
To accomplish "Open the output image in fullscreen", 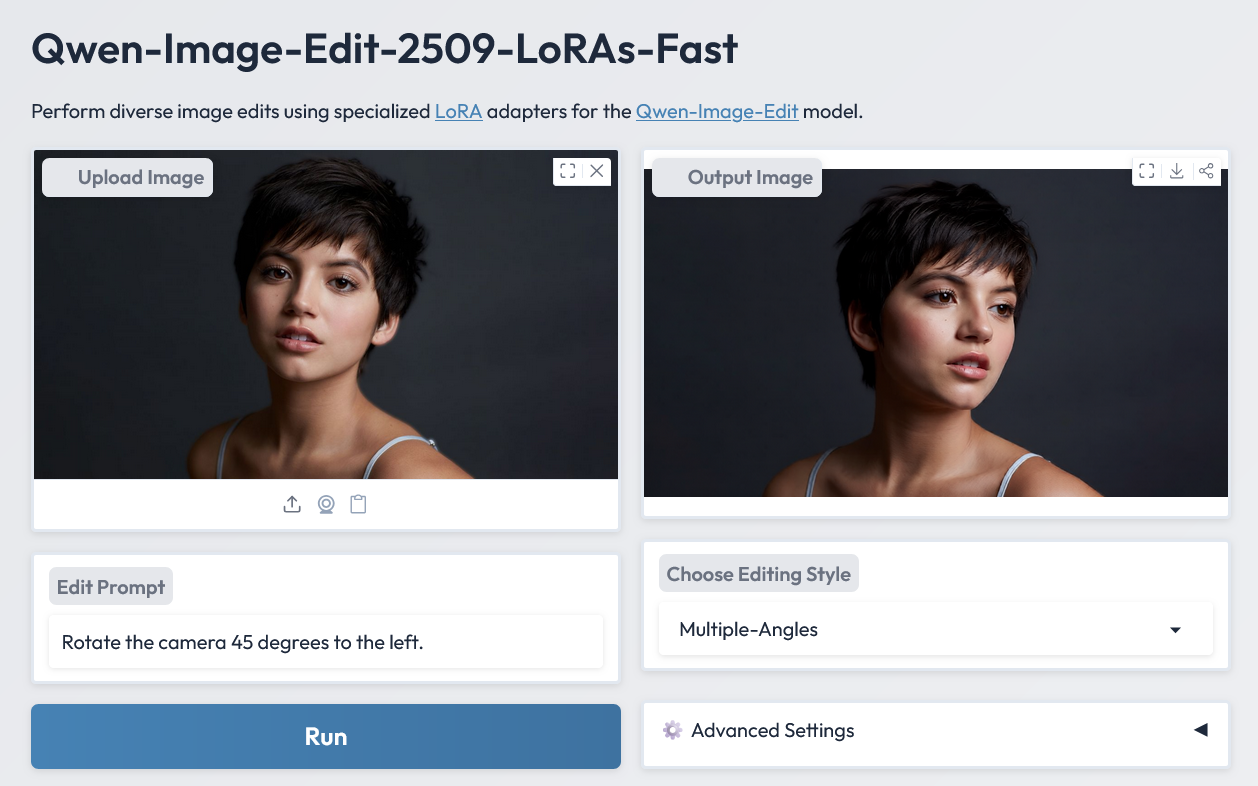I will (1147, 171).
